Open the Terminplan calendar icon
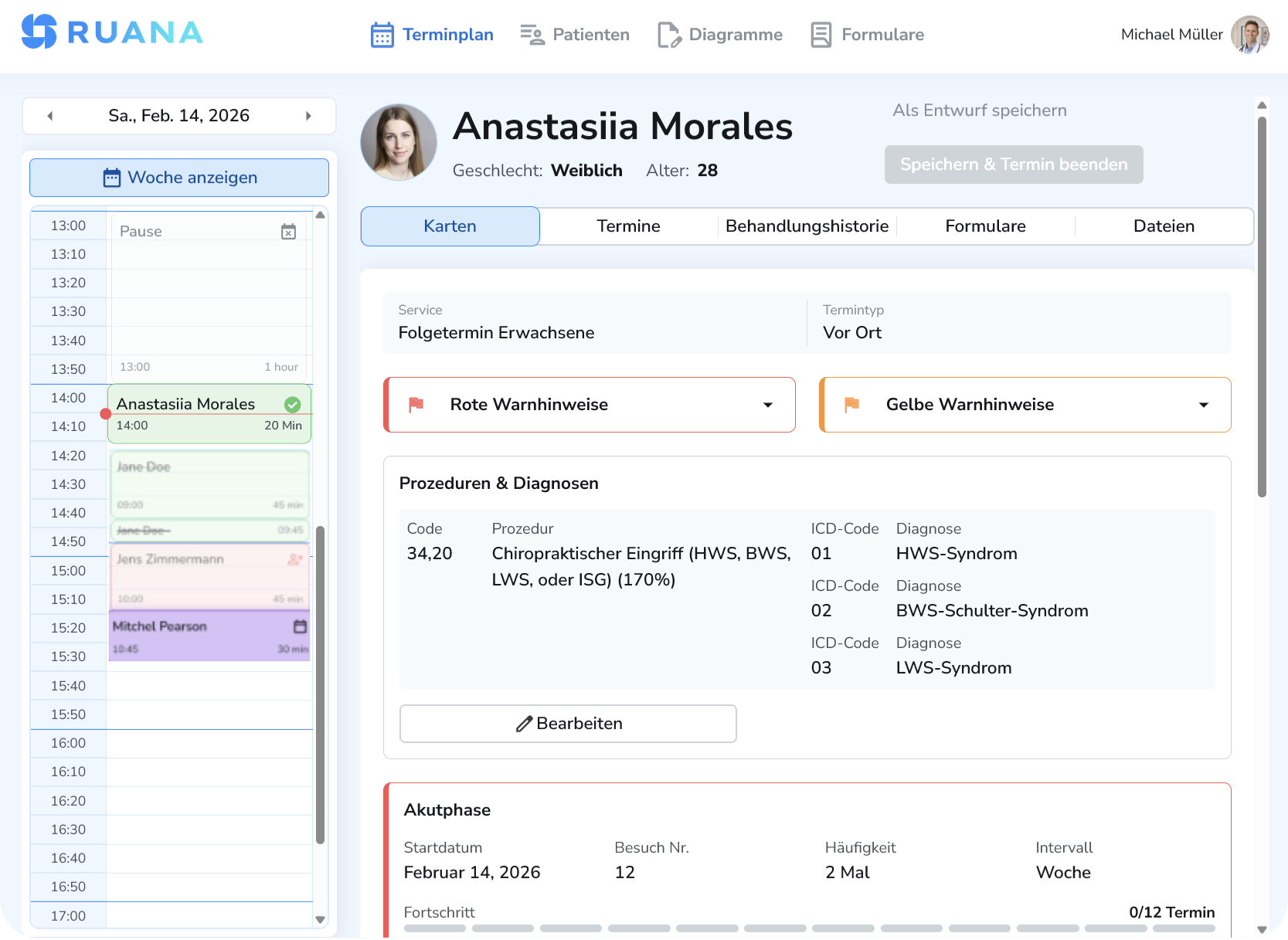Screen dimensions: 1288x940 click(x=382, y=34)
